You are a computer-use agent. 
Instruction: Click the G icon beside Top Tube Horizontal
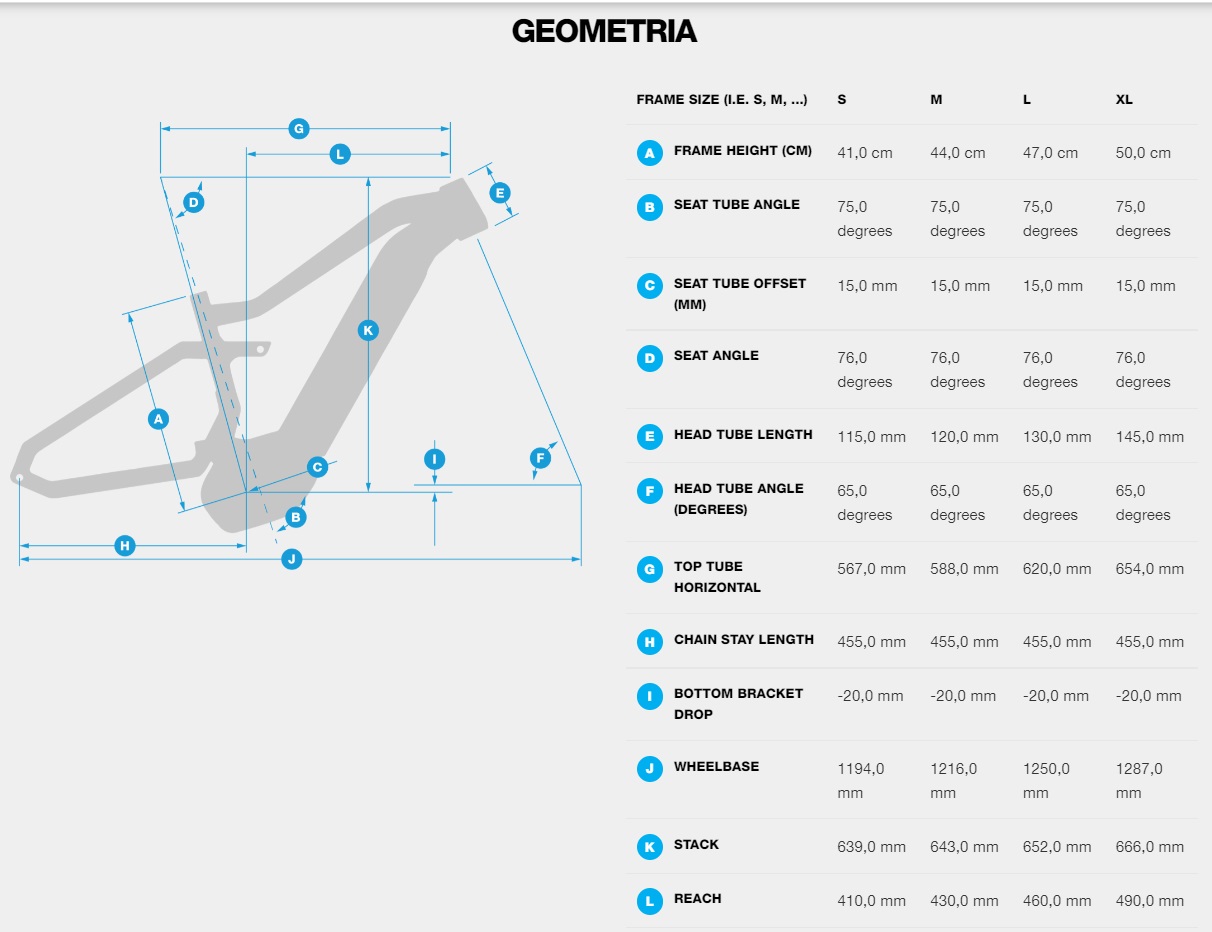(650, 570)
